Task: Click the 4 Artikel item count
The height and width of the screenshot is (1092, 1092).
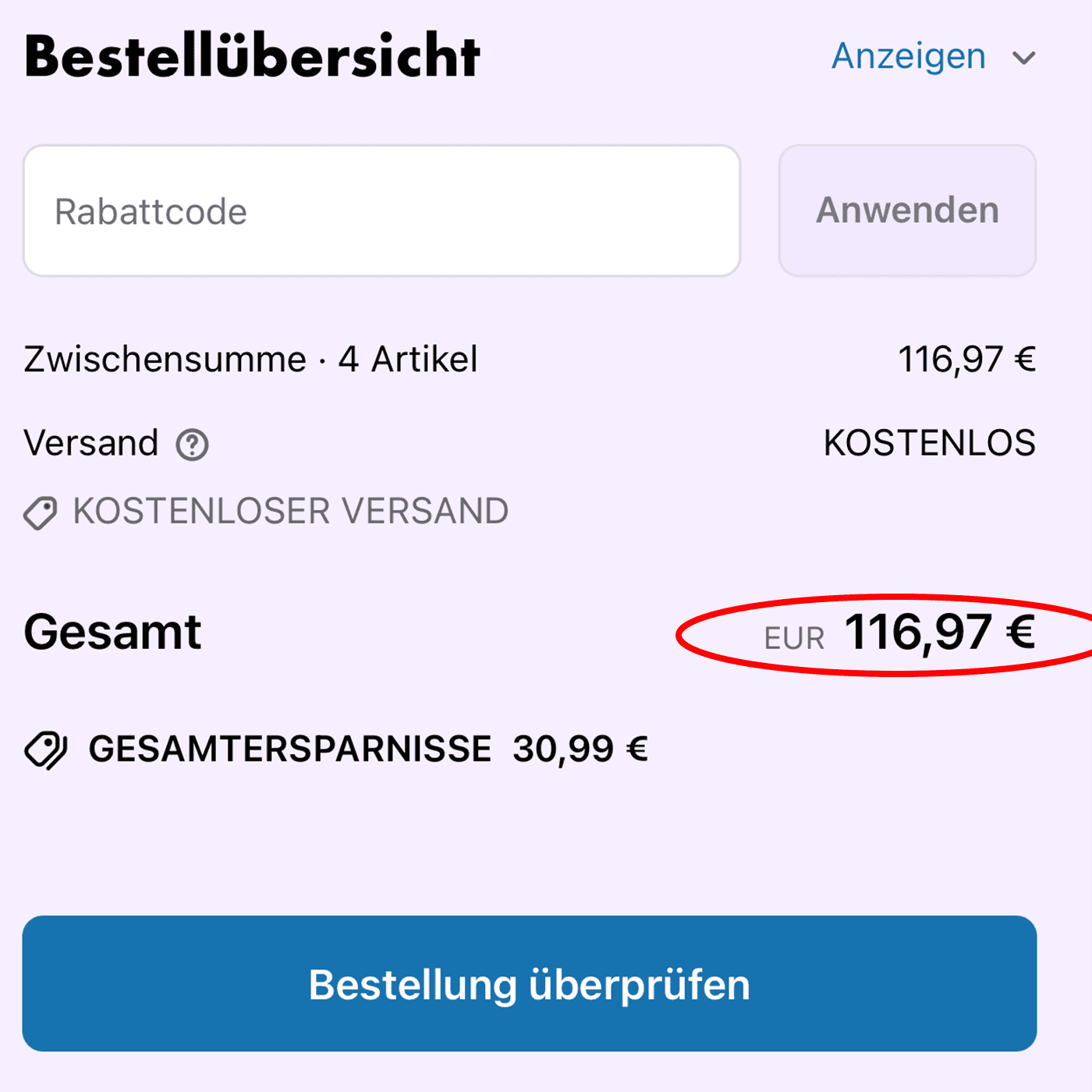Action: (407, 360)
